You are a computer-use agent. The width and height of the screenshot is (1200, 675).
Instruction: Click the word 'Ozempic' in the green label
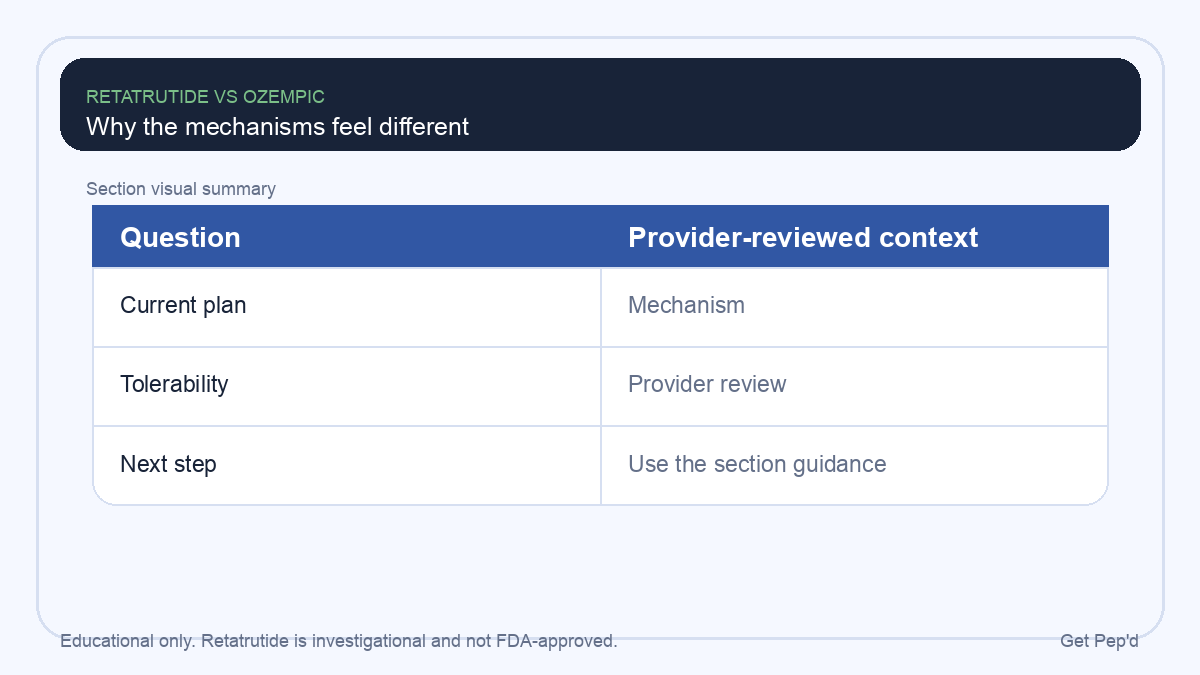[284, 97]
